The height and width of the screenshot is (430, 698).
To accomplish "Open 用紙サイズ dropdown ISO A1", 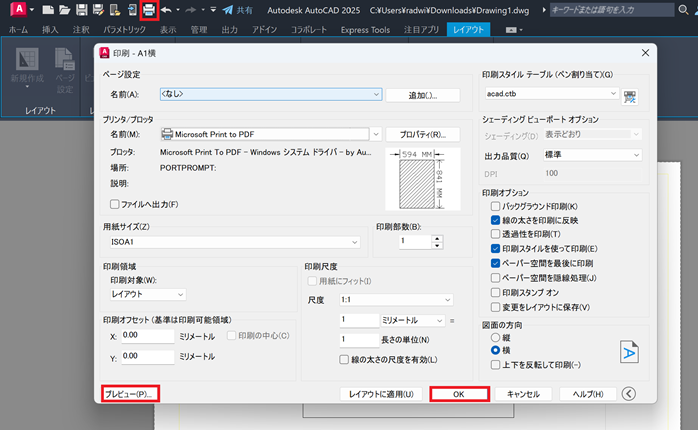I will pyautogui.click(x=235, y=242).
